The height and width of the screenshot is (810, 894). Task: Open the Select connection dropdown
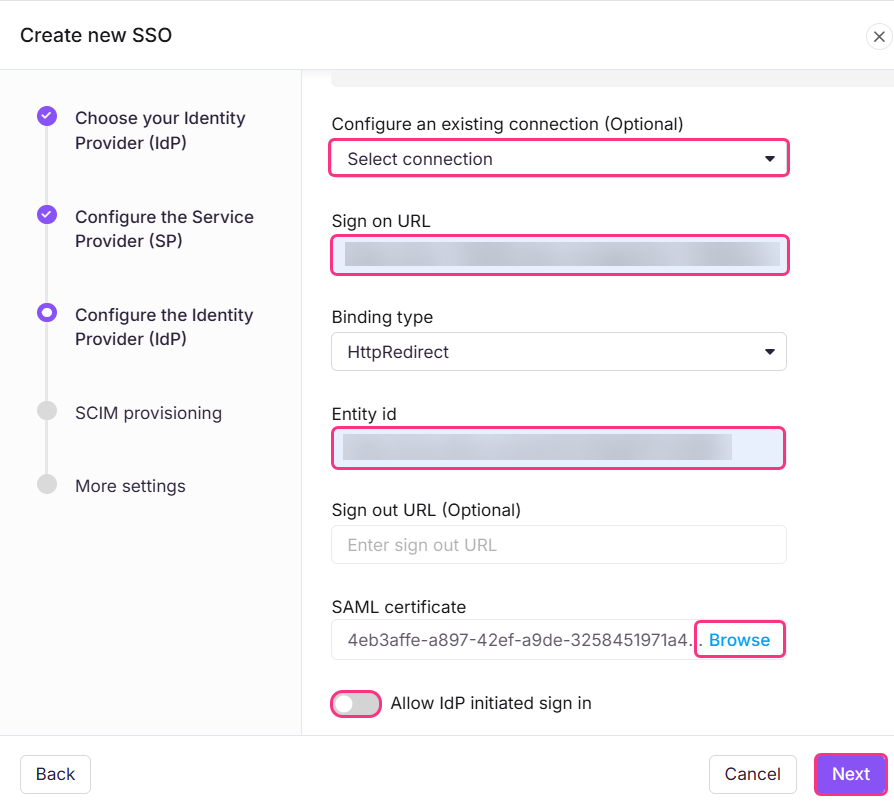pyautogui.click(x=559, y=158)
